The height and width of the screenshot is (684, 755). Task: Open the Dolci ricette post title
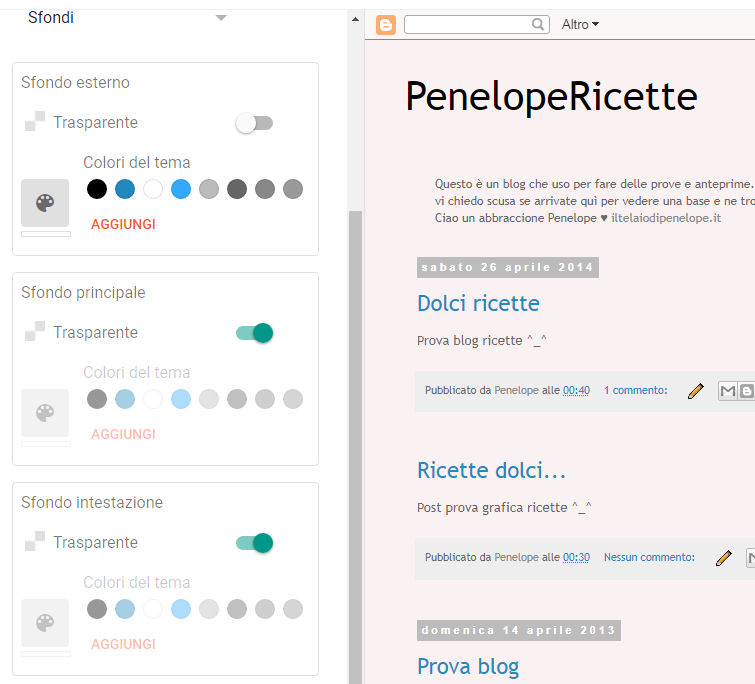click(x=478, y=303)
